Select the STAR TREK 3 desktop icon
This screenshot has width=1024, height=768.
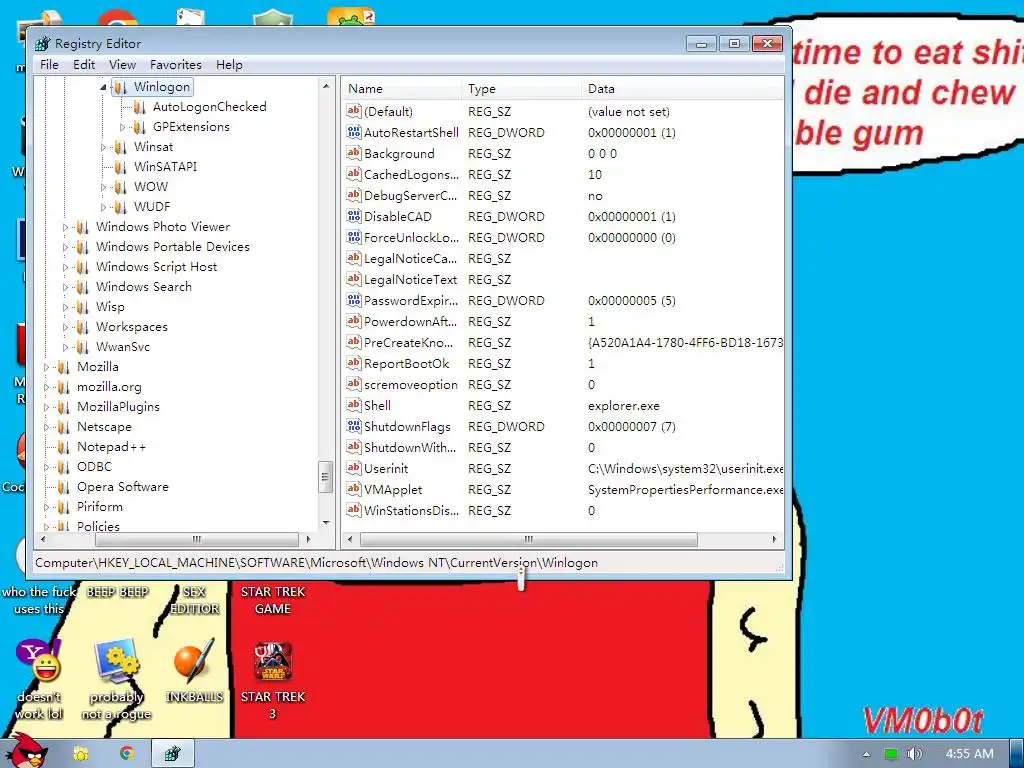tap(272, 662)
